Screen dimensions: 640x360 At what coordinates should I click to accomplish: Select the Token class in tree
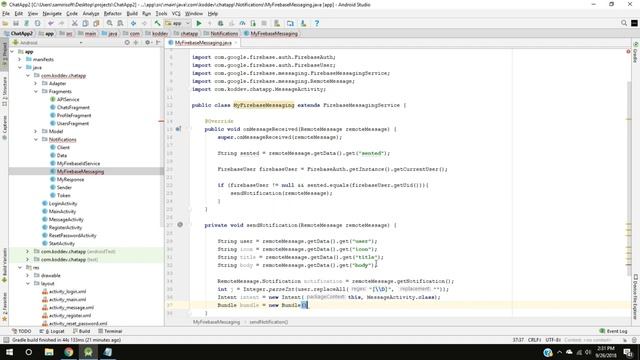(x=63, y=196)
